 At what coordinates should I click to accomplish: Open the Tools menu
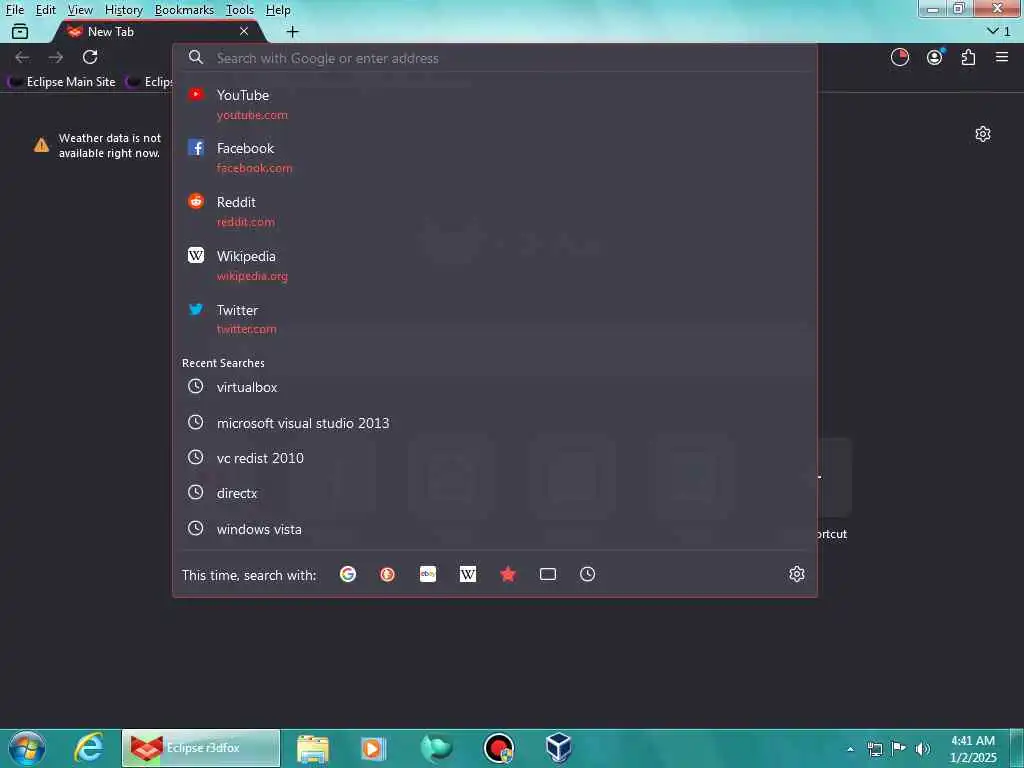(240, 10)
